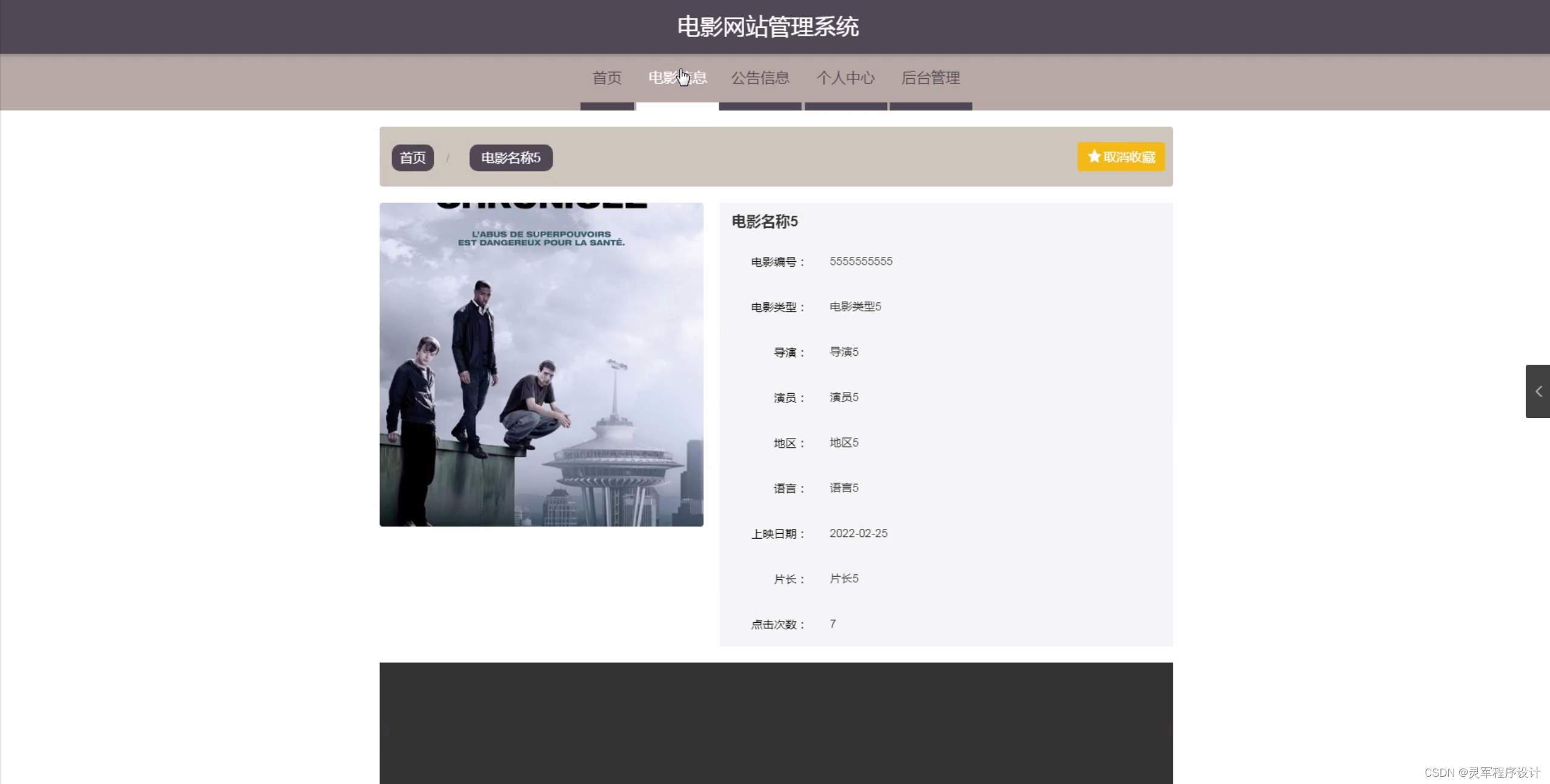The width and height of the screenshot is (1550, 784).
Task: Click the dark video player area
Action: pyautogui.click(x=776, y=723)
